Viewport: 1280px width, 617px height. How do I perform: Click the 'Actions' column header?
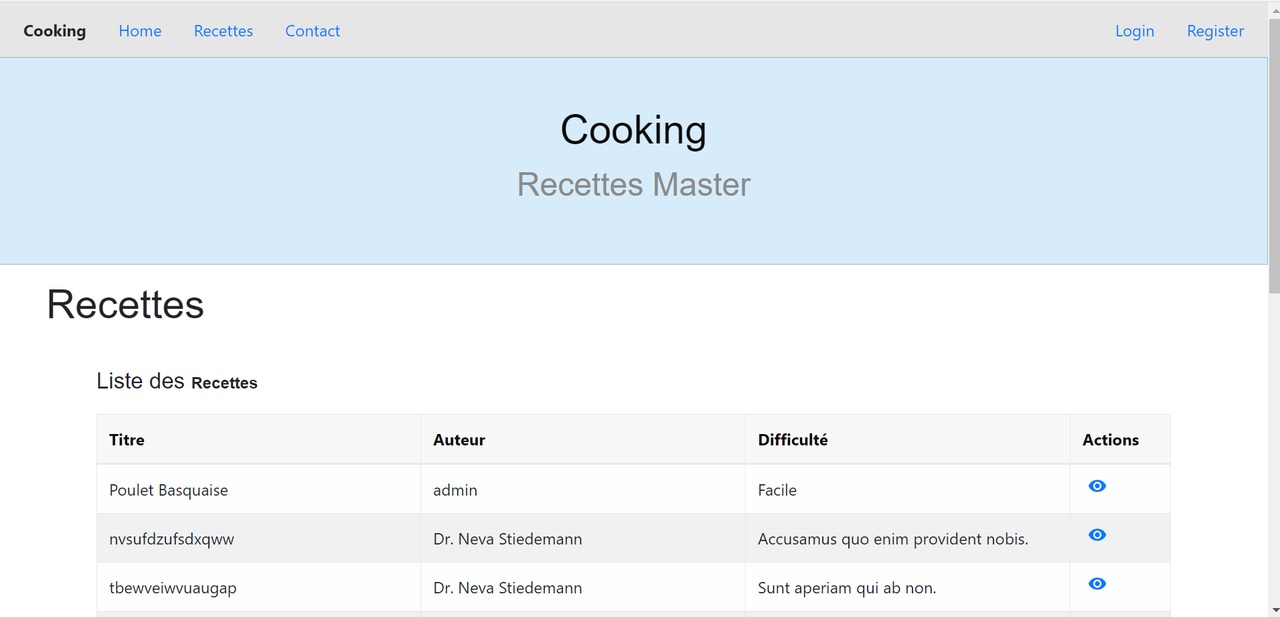tap(1120, 440)
